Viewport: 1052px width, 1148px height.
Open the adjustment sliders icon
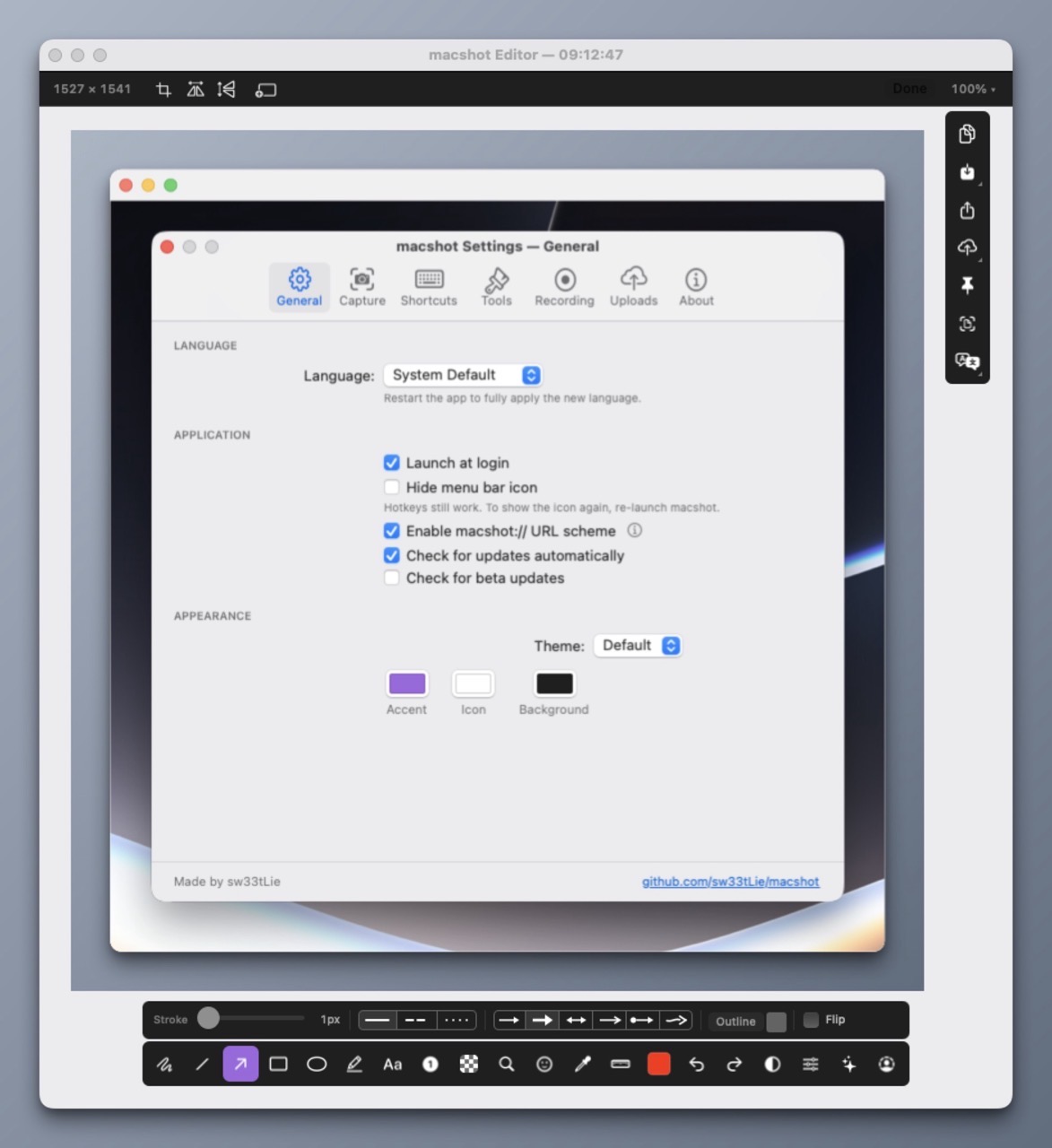pyautogui.click(x=811, y=1065)
